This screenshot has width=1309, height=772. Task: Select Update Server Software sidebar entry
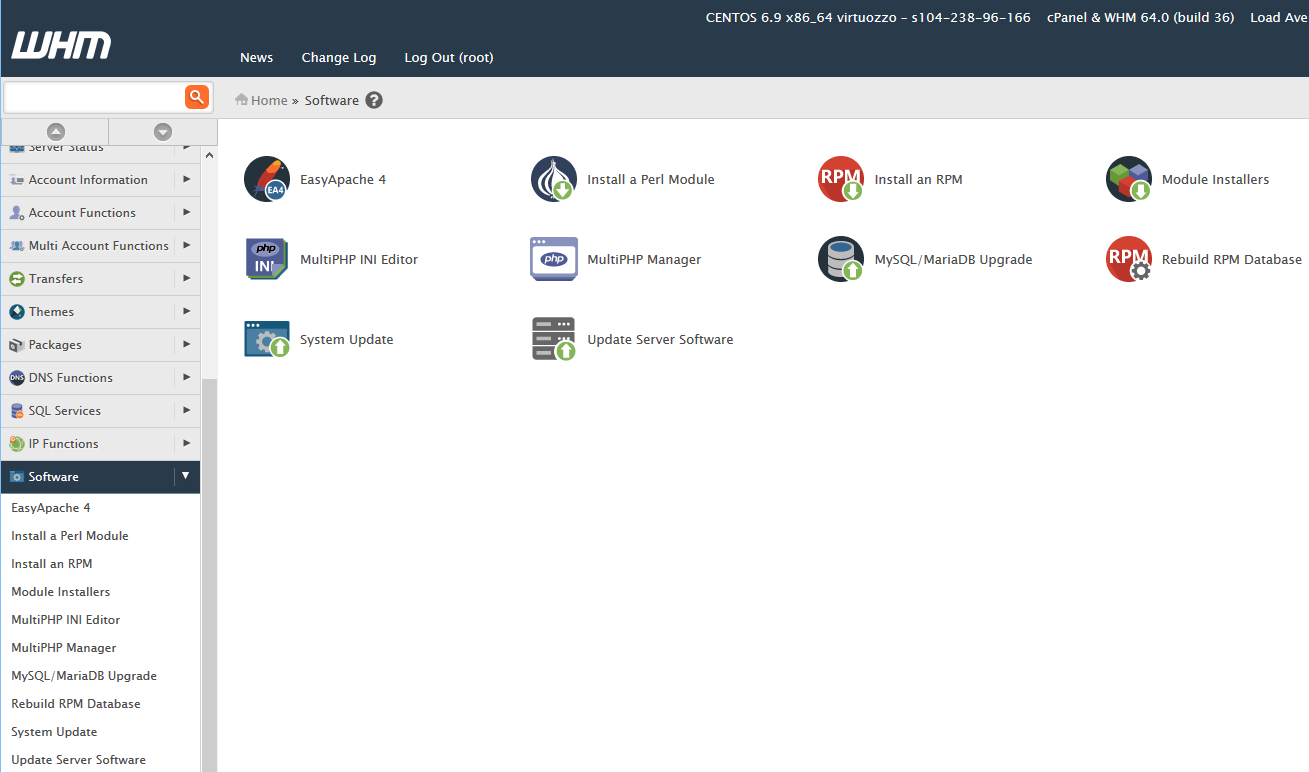78,760
